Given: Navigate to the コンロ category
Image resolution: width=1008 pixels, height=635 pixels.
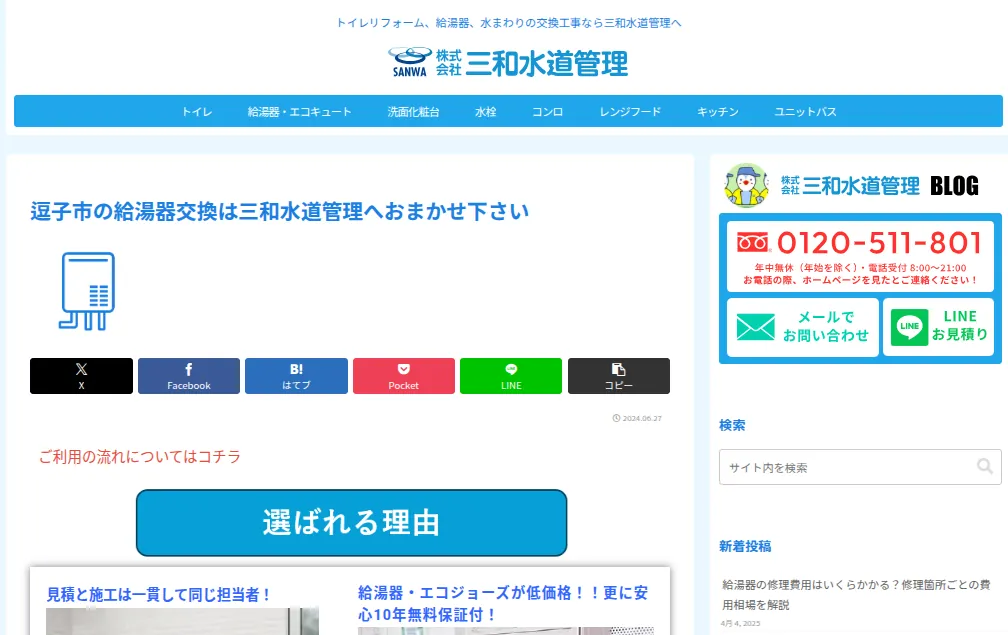Looking at the screenshot, I should pos(548,112).
